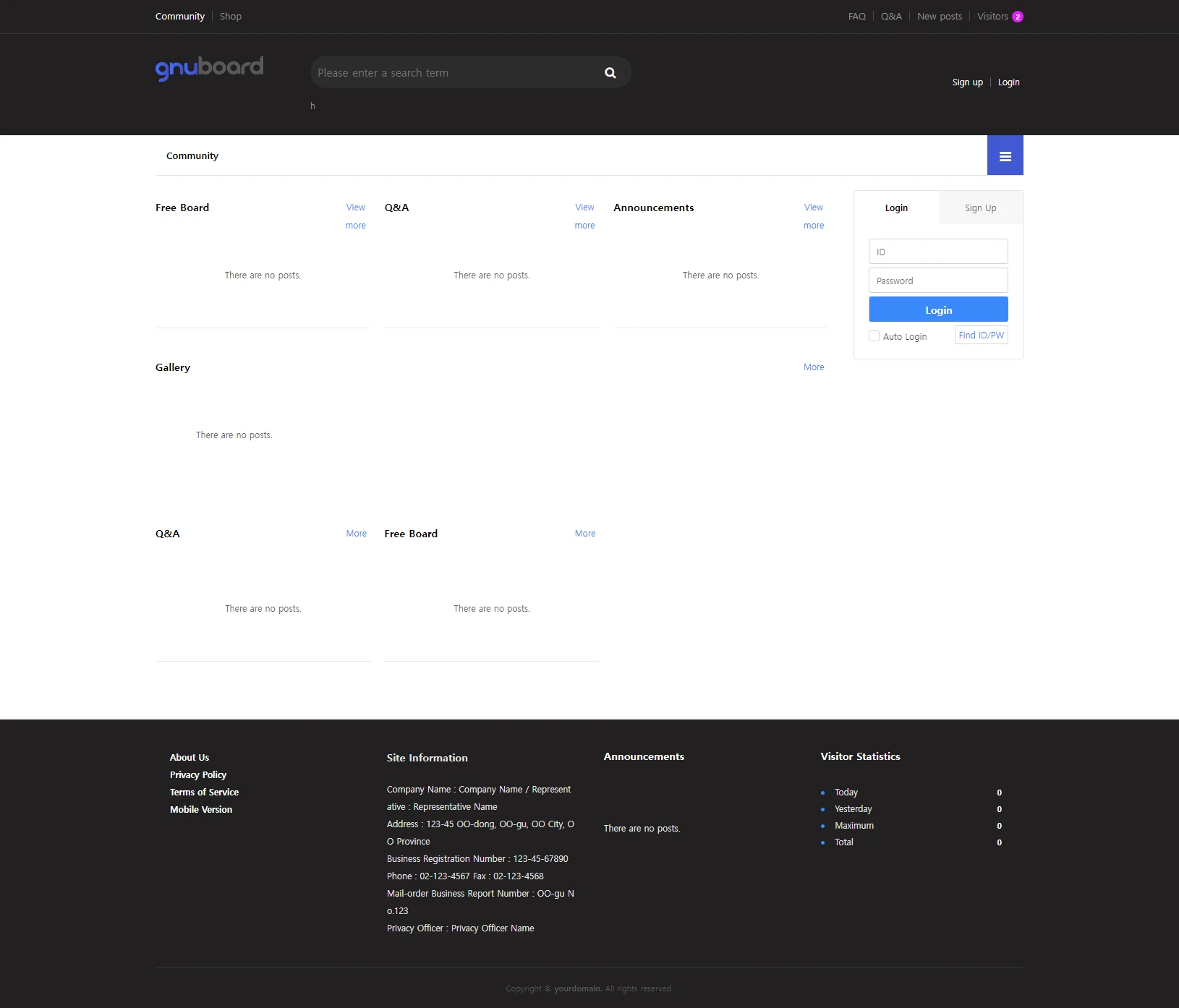Focus the search term input field

[x=456, y=73]
